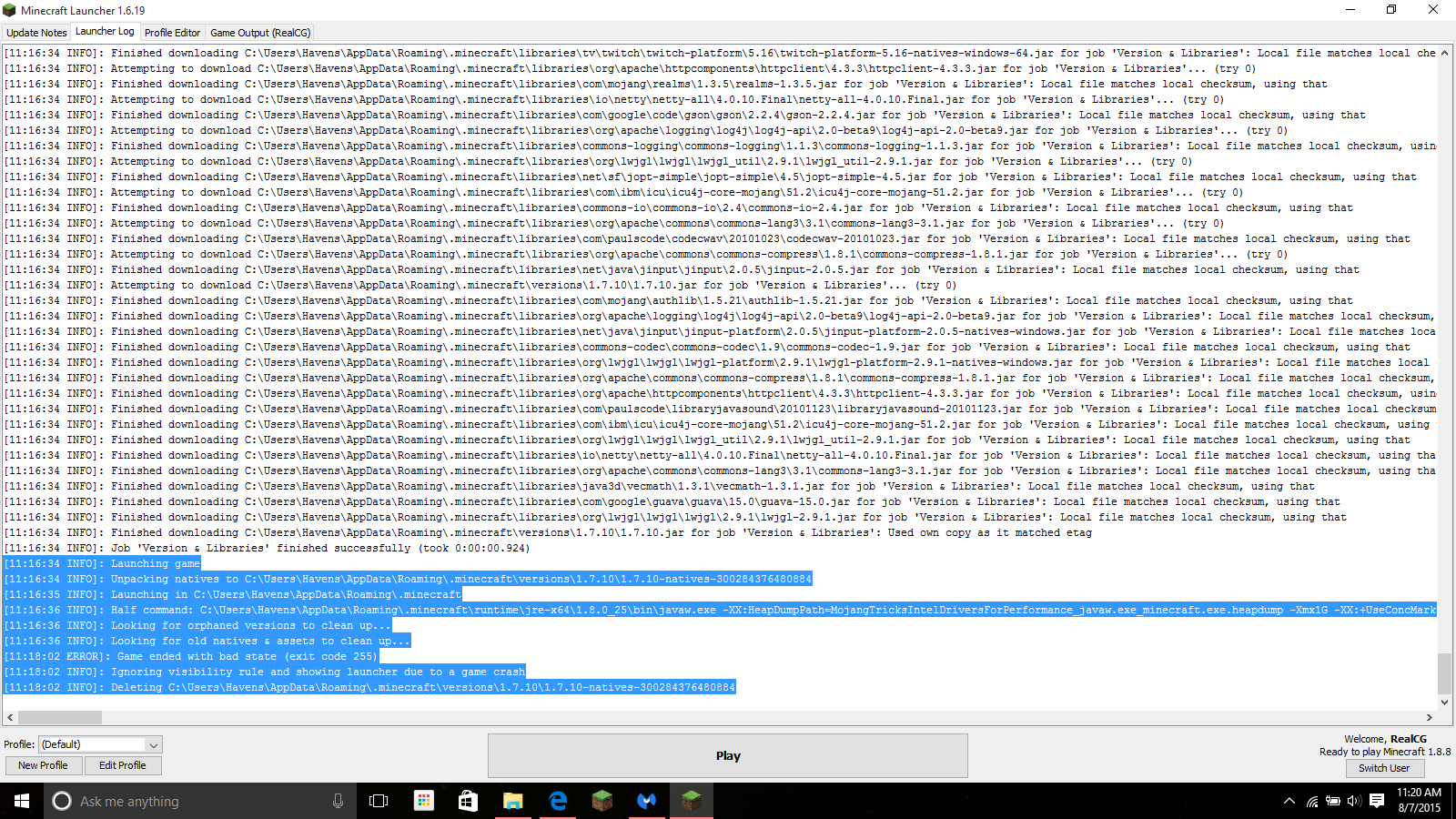Open the volume control tray icon
Viewport: 1456px width, 819px height.
point(1354,801)
